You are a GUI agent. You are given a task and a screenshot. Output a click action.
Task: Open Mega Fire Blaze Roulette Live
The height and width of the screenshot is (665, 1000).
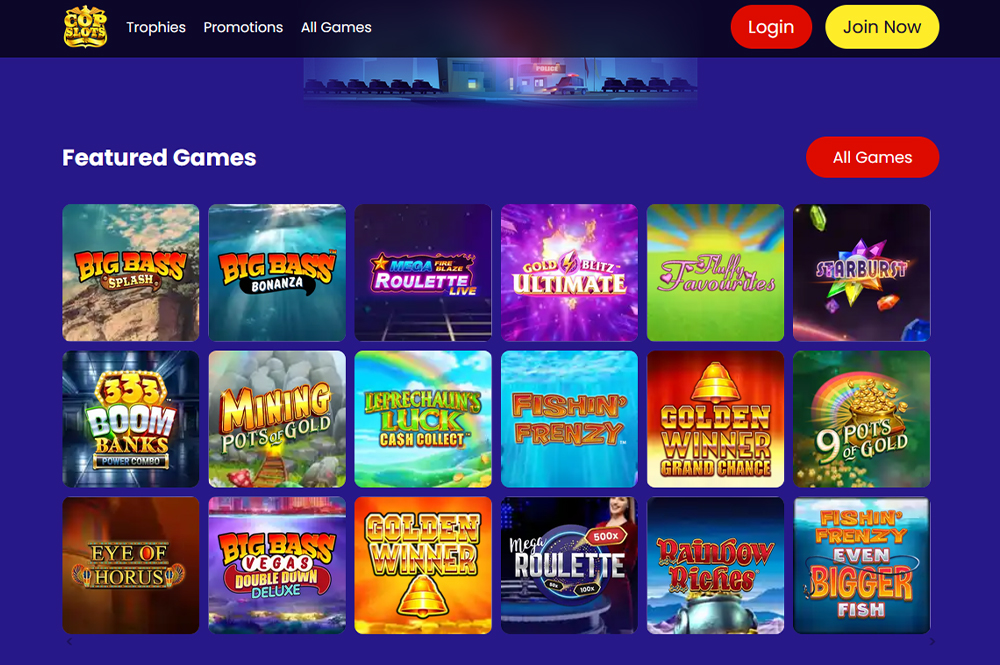coord(423,273)
